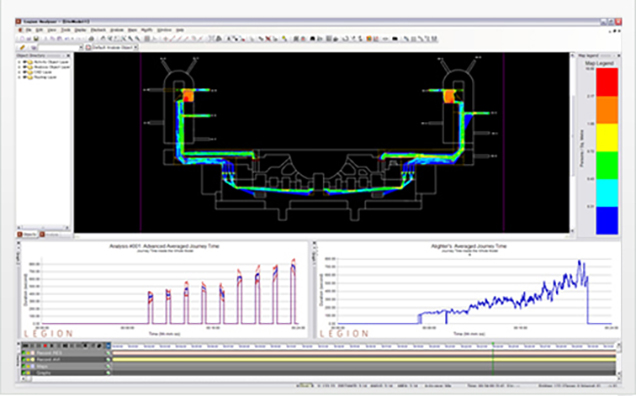
Task: Click the red record button in timeline controls
Action: coord(45,346)
